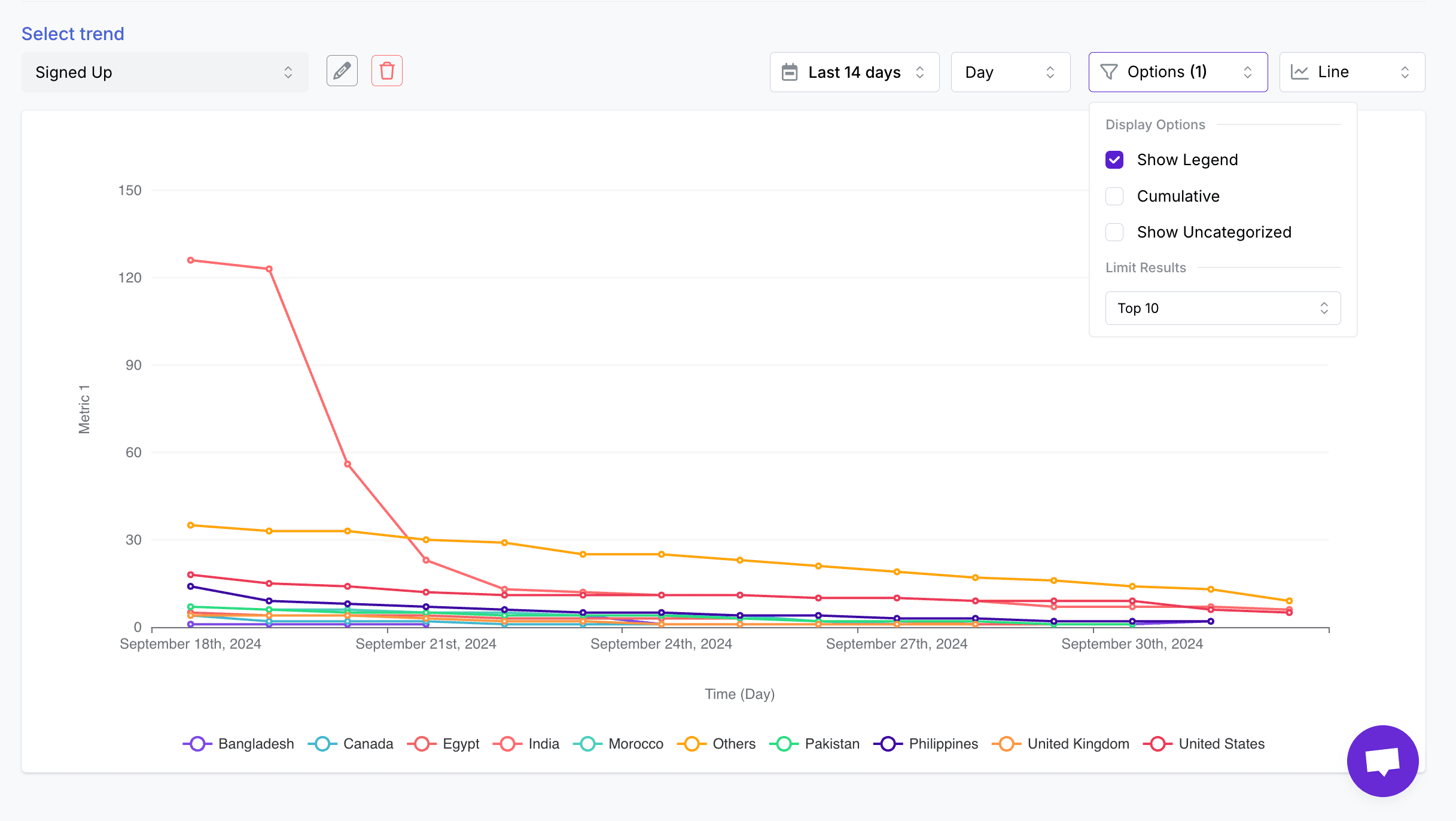This screenshot has height=821, width=1456.
Task: Collapse the Options (1) dropdown
Action: coord(1178,72)
